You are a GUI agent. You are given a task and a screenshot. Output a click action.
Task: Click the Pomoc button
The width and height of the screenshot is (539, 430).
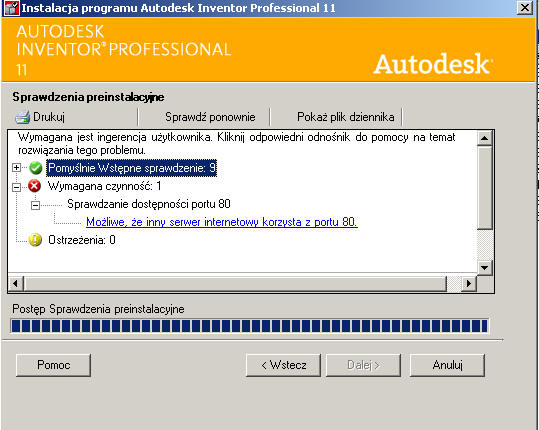pyautogui.click(x=53, y=365)
